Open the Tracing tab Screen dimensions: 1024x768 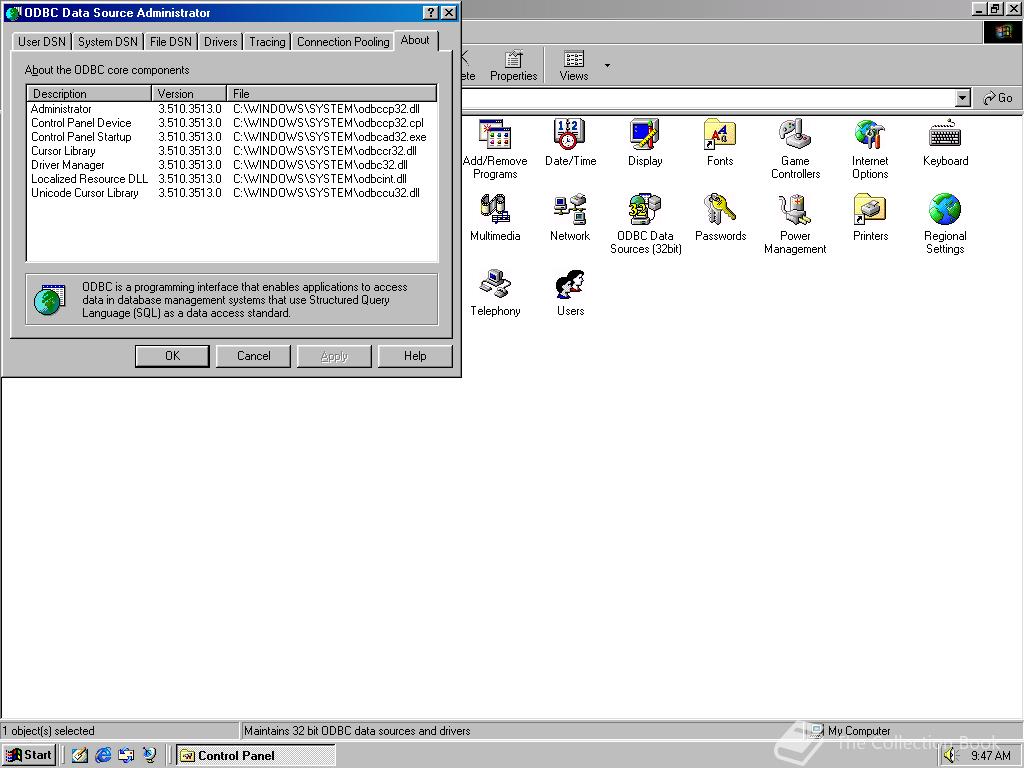[x=267, y=42]
